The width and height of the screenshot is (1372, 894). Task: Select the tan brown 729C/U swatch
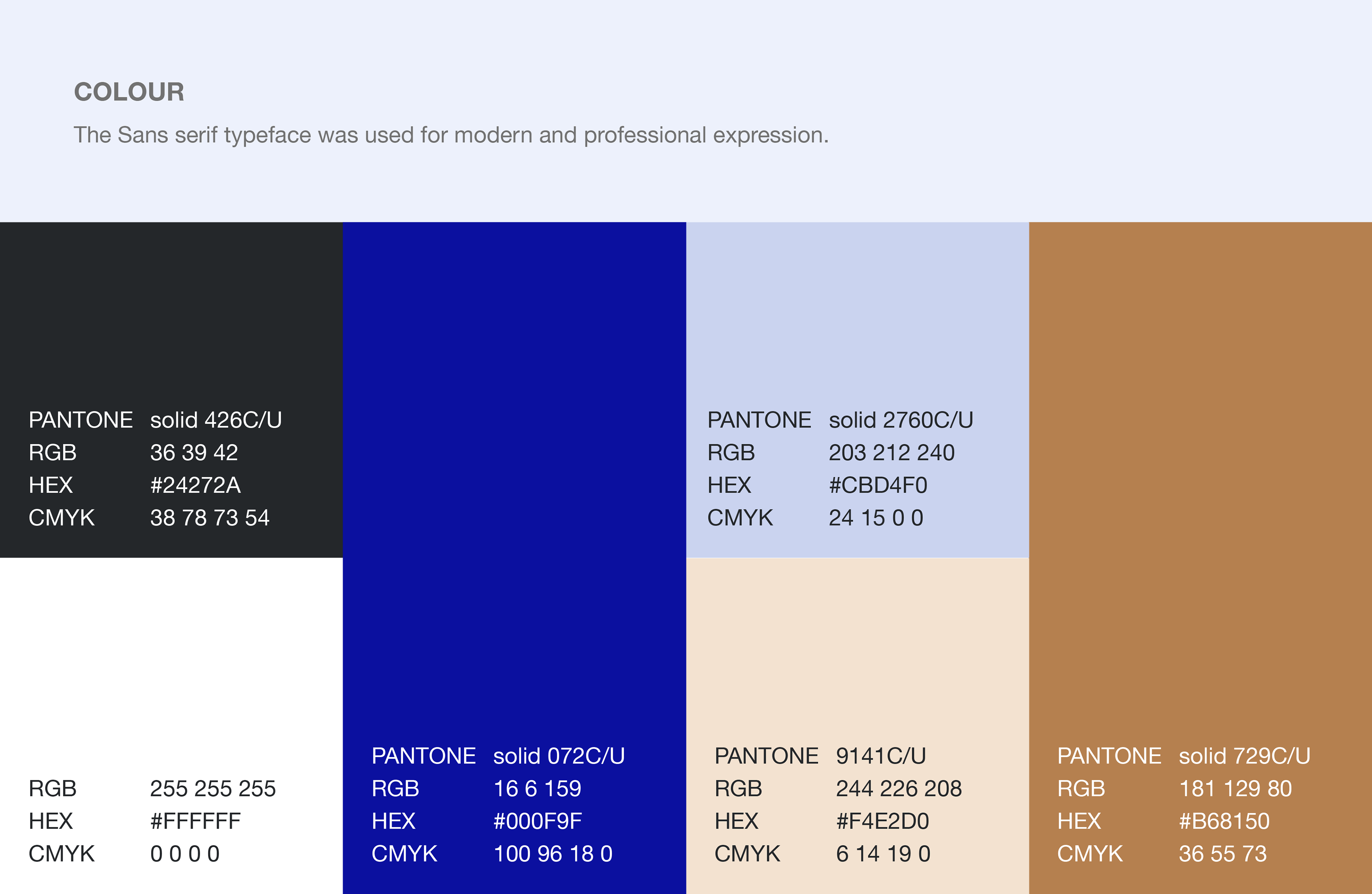pyautogui.click(x=1200, y=558)
